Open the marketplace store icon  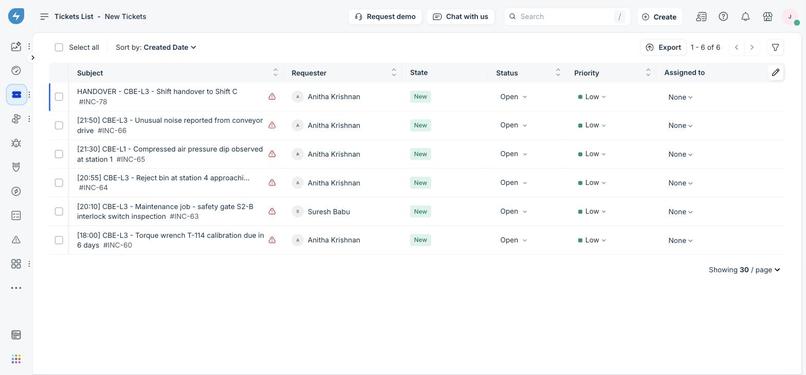(767, 16)
